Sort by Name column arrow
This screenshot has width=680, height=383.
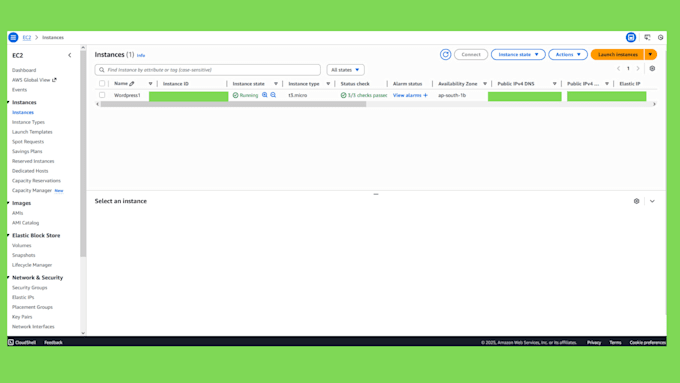(x=150, y=84)
